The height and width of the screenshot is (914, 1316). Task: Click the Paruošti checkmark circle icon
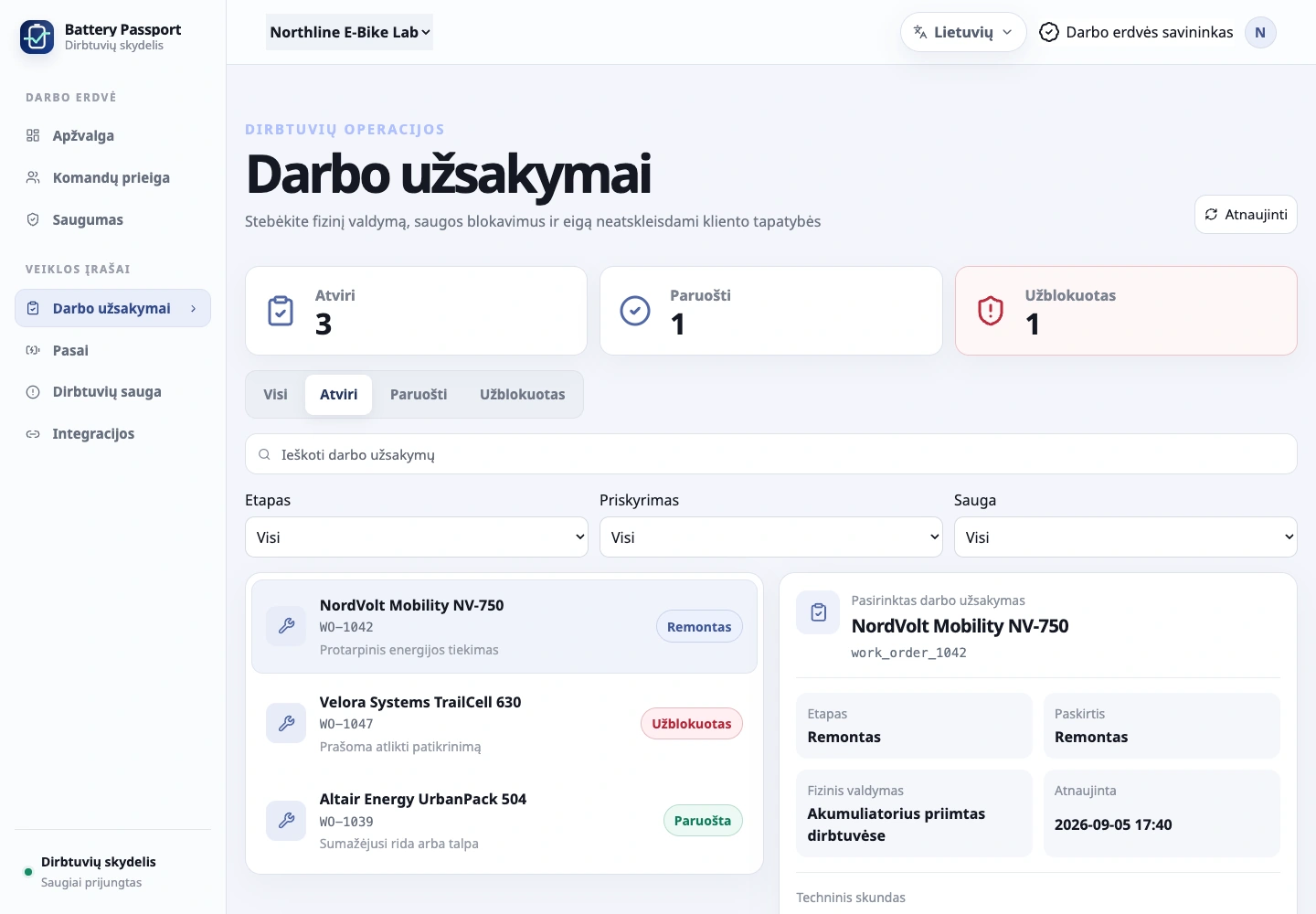635,311
